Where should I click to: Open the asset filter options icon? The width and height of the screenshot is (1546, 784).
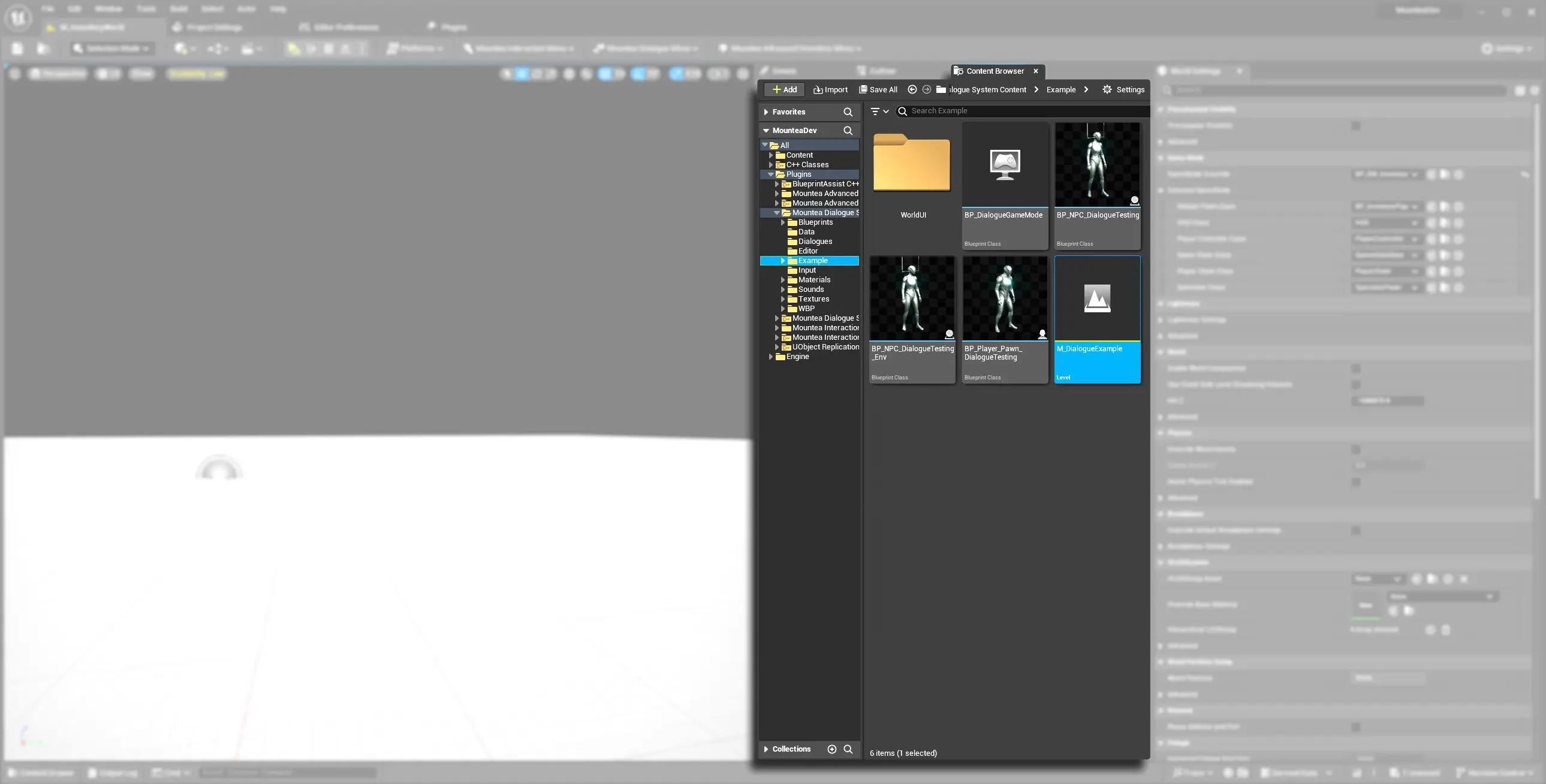[x=879, y=111]
